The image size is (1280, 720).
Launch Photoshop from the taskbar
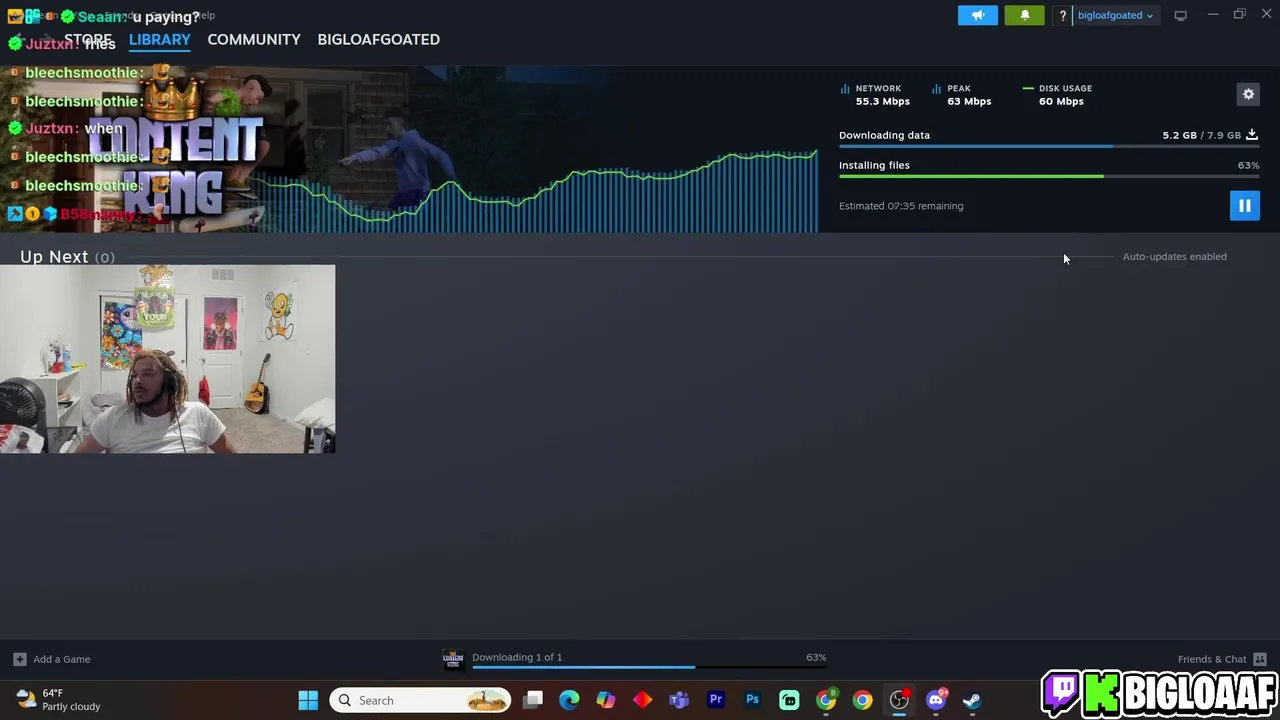click(752, 700)
